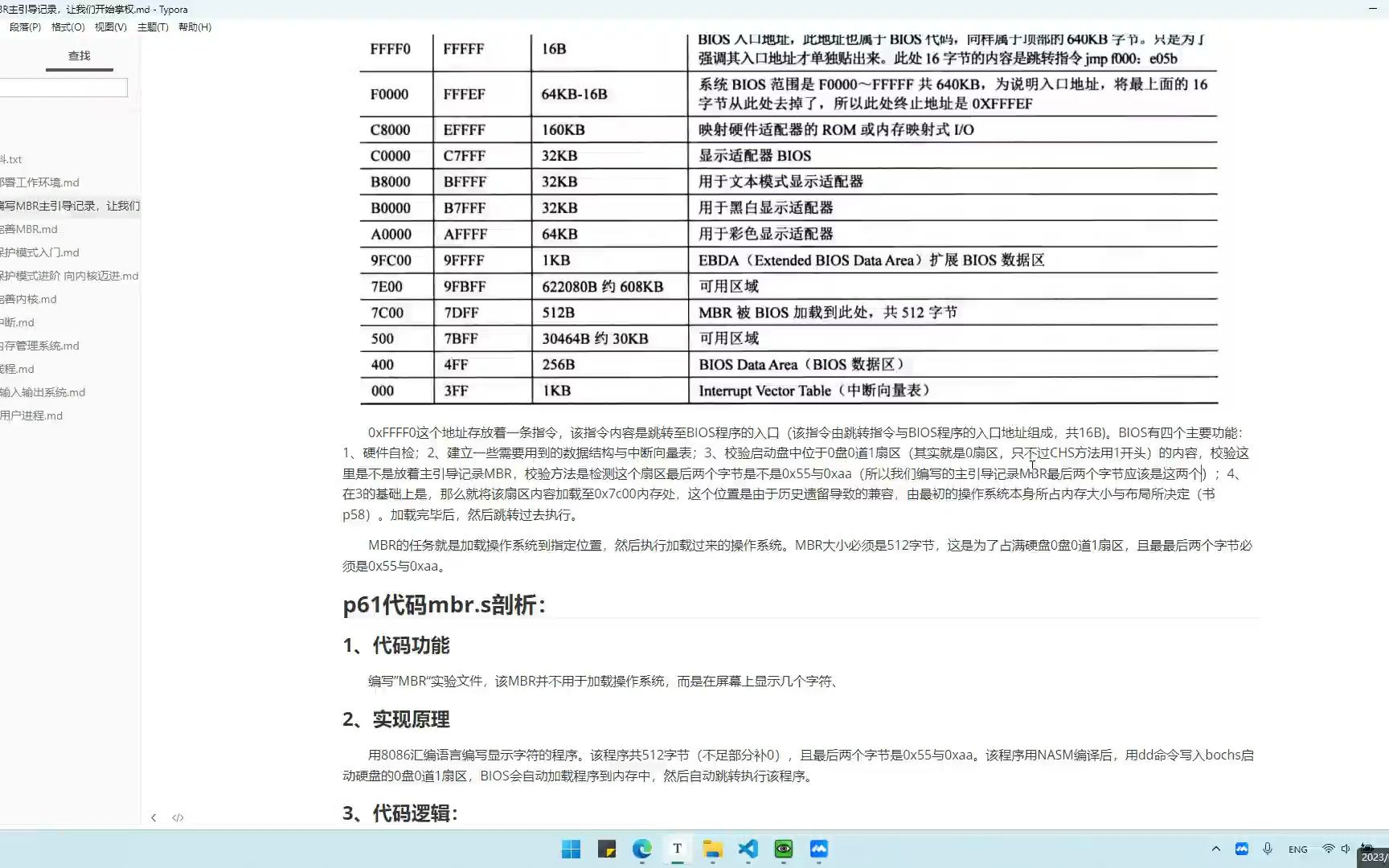Viewport: 1389px width, 868px height.
Task: Click table cell 显示适配器 BIOS
Action: (x=755, y=156)
